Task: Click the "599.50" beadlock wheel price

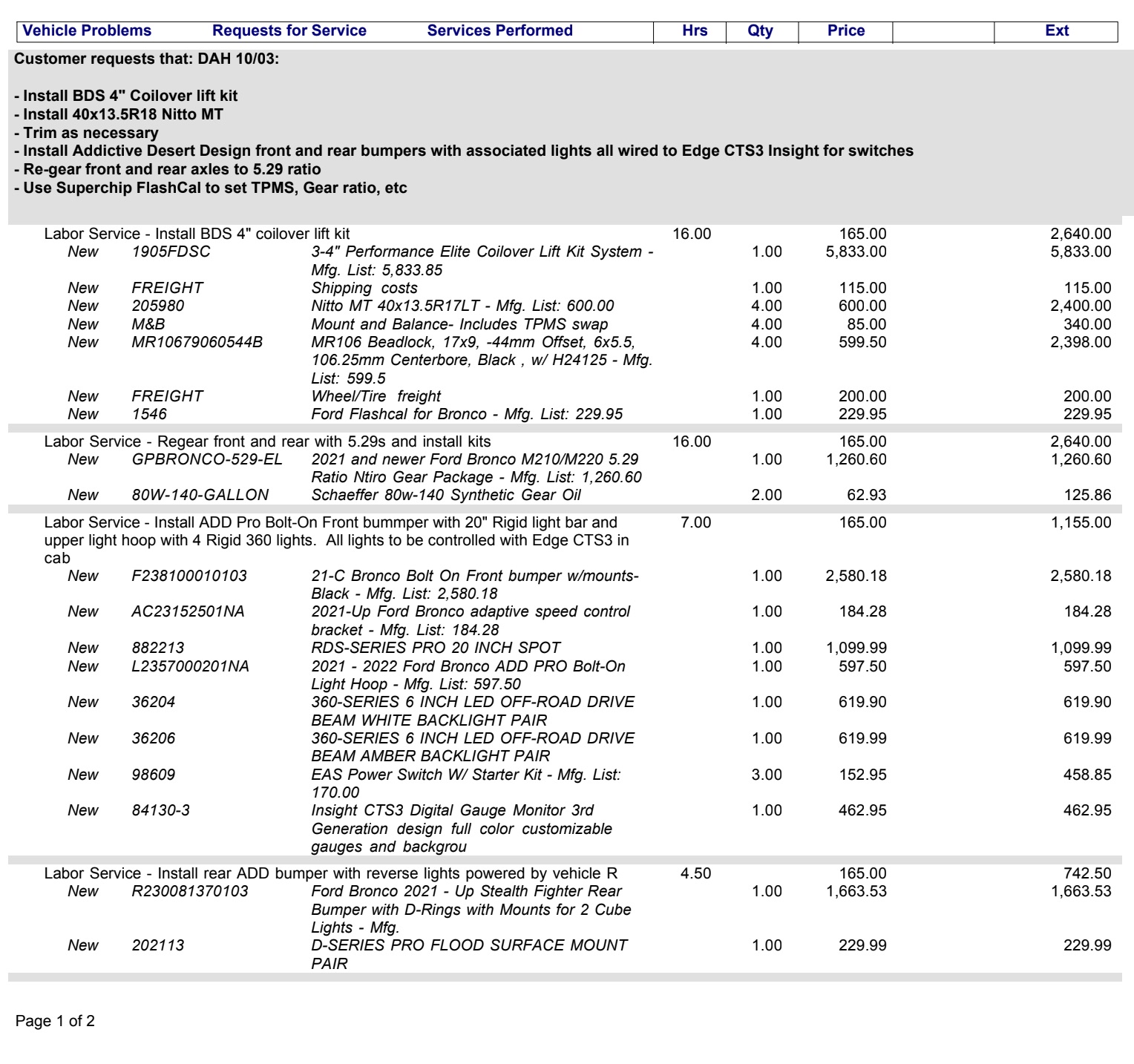Action: pos(862,343)
